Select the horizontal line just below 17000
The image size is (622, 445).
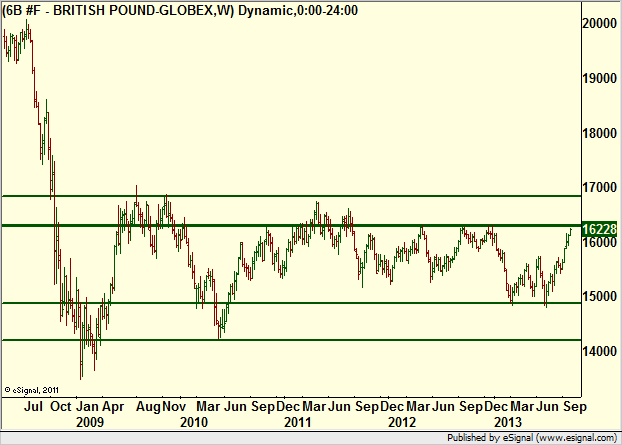292,196
